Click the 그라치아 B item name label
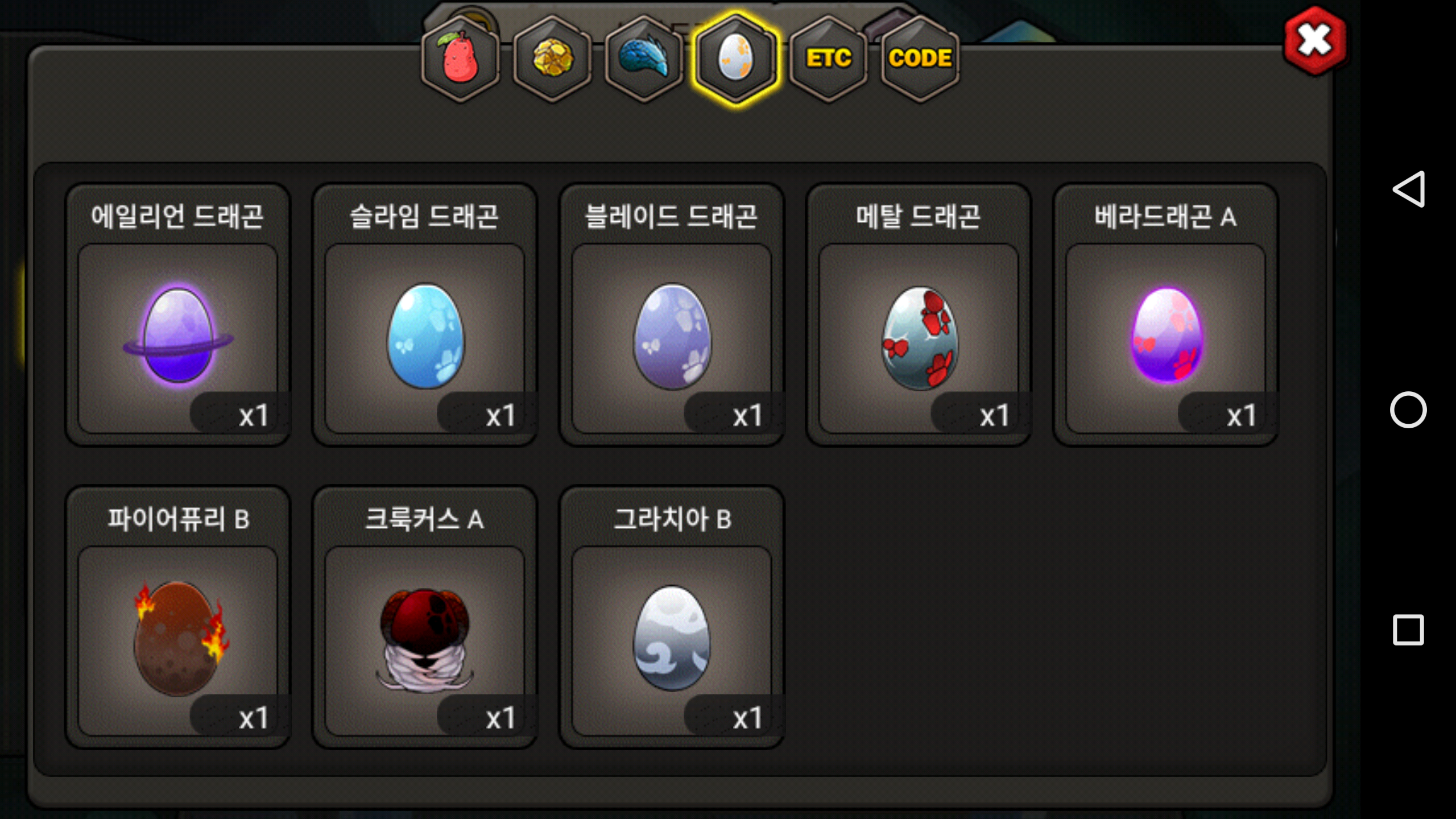This screenshot has width=1456, height=819. point(672,519)
